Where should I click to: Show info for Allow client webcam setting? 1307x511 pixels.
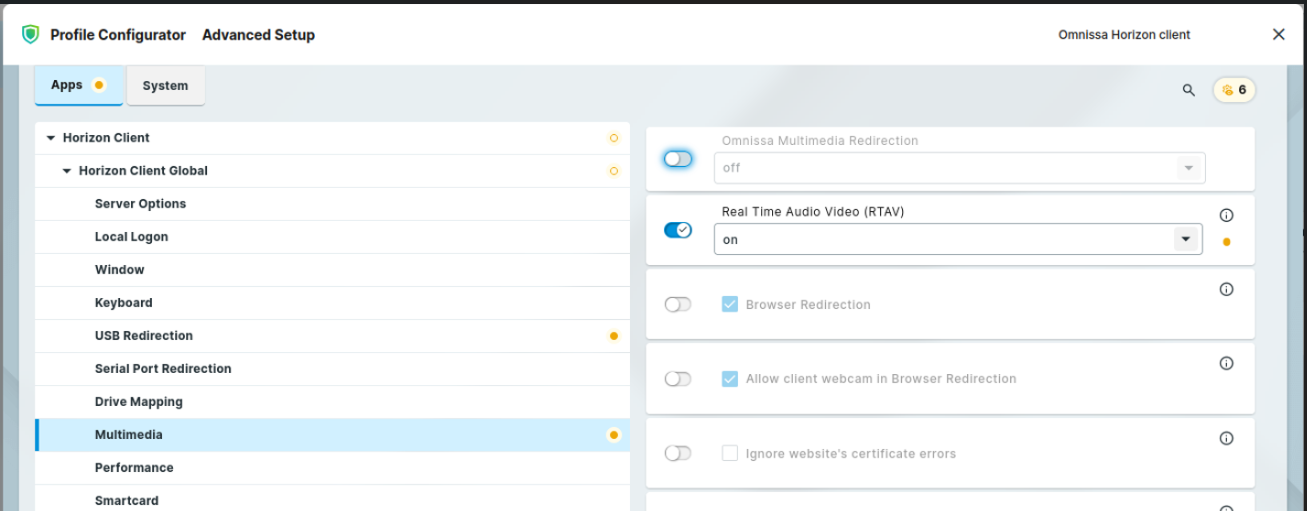(1226, 363)
